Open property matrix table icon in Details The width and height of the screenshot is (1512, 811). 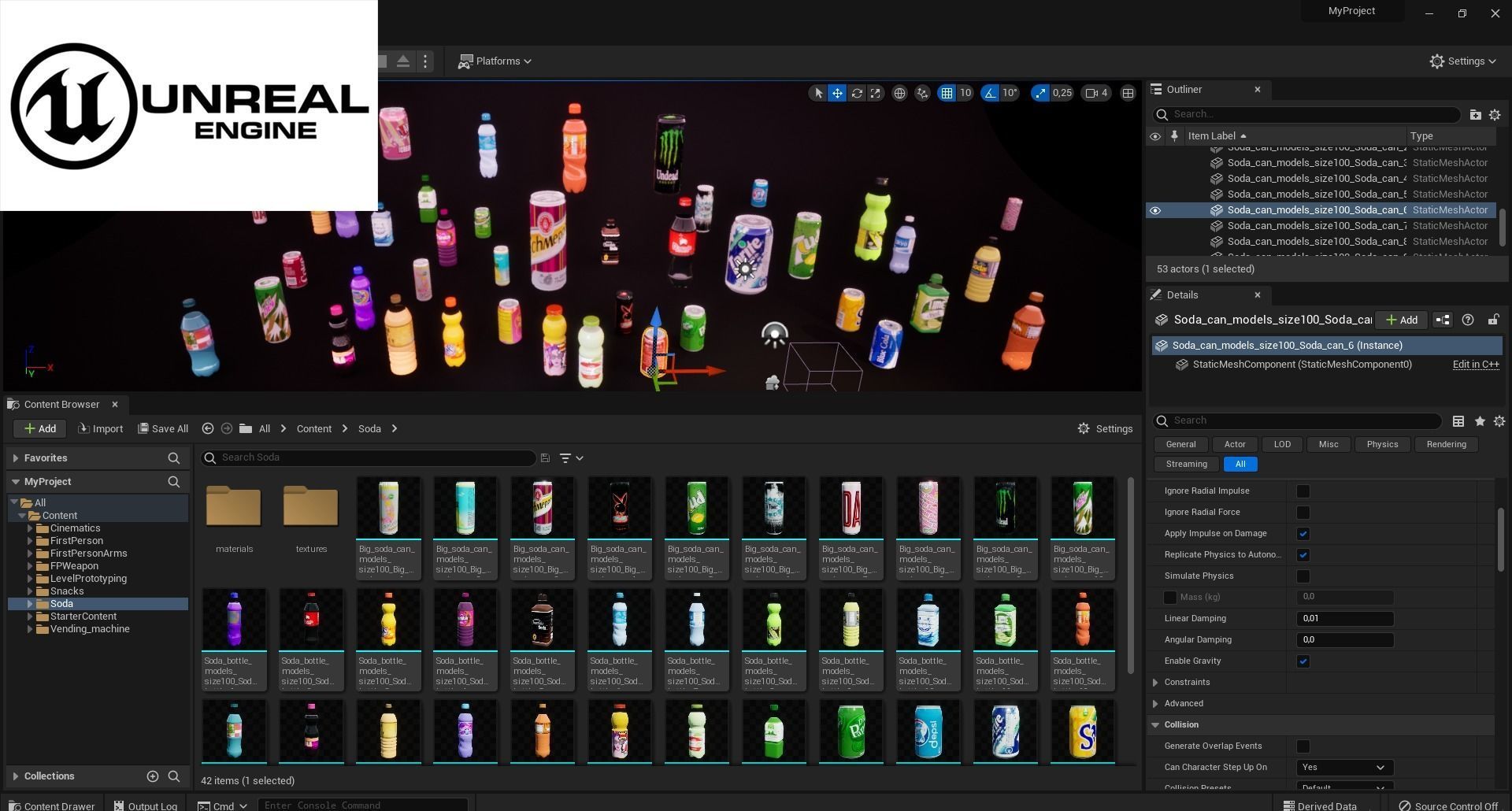click(1458, 421)
